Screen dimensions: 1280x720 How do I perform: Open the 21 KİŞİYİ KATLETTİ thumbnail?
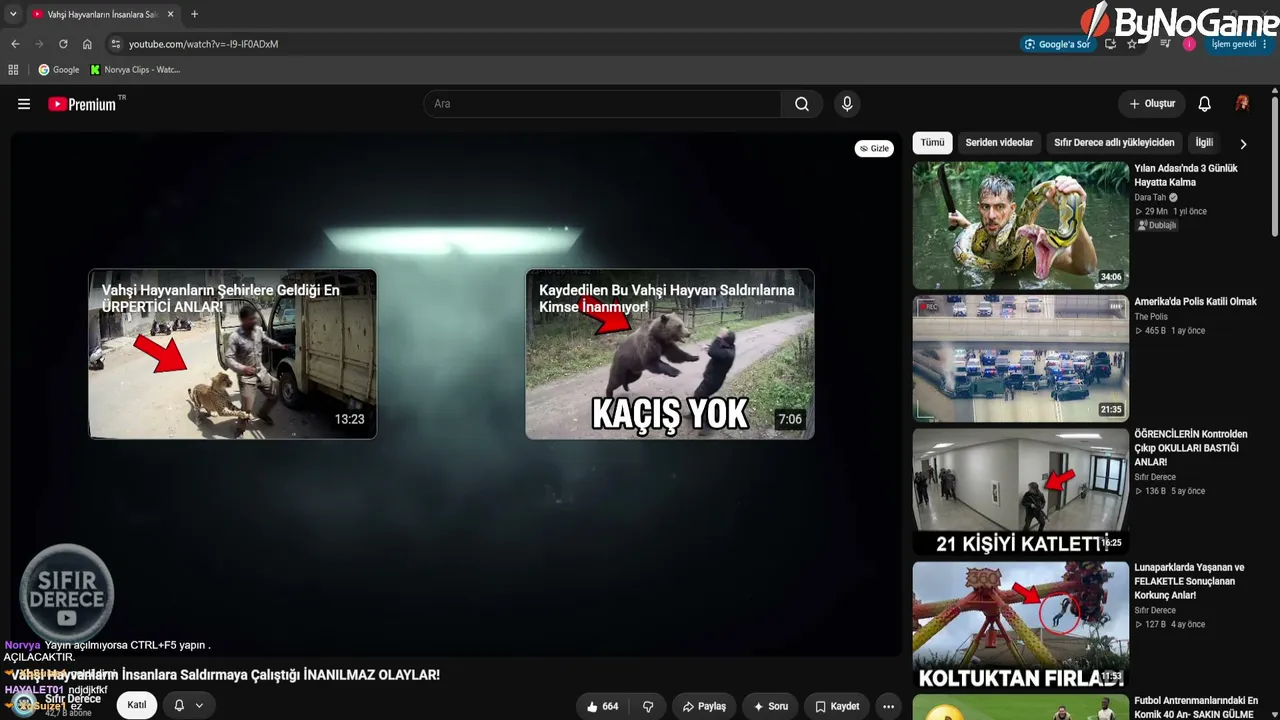pyautogui.click(x=1020, y=491)
